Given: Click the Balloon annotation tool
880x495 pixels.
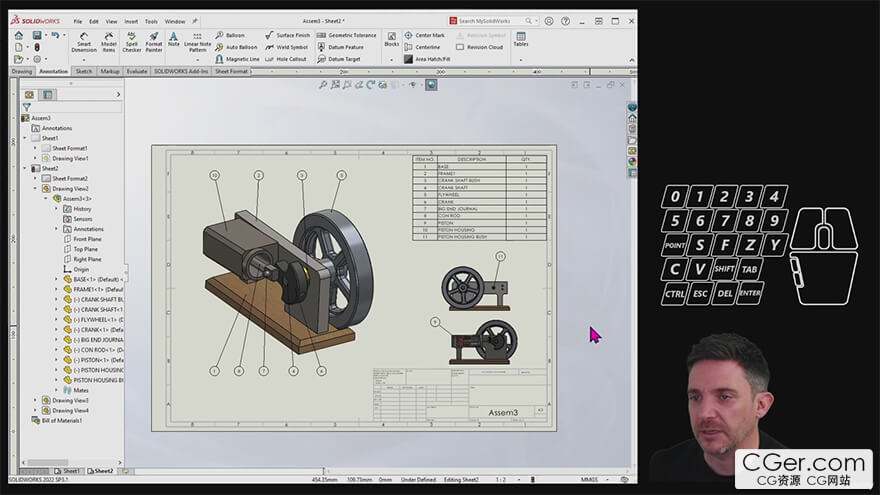Looking at the screenshot, I should point(235,35).
